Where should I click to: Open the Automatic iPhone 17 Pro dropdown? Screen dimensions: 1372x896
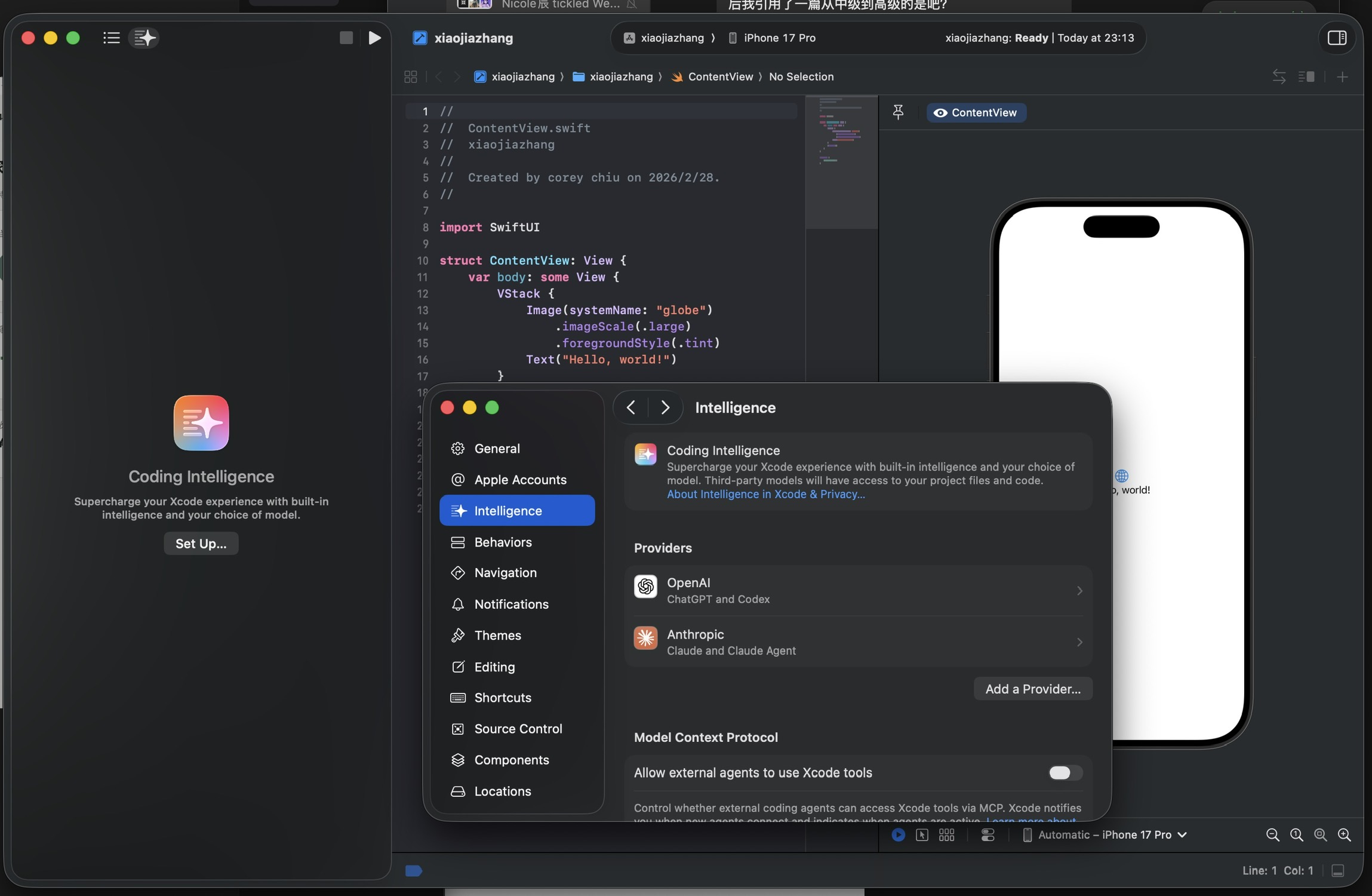pos(1110,835)
